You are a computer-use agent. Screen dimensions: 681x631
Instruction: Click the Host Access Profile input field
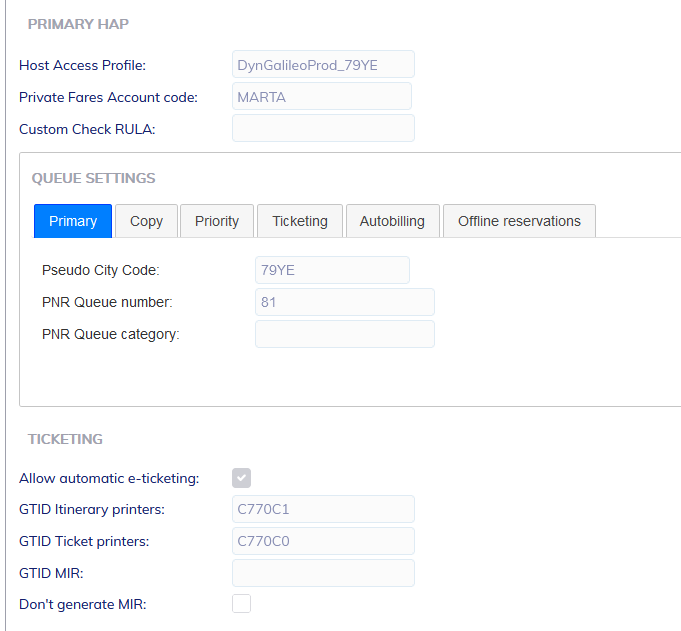click(x=323, y=65)
